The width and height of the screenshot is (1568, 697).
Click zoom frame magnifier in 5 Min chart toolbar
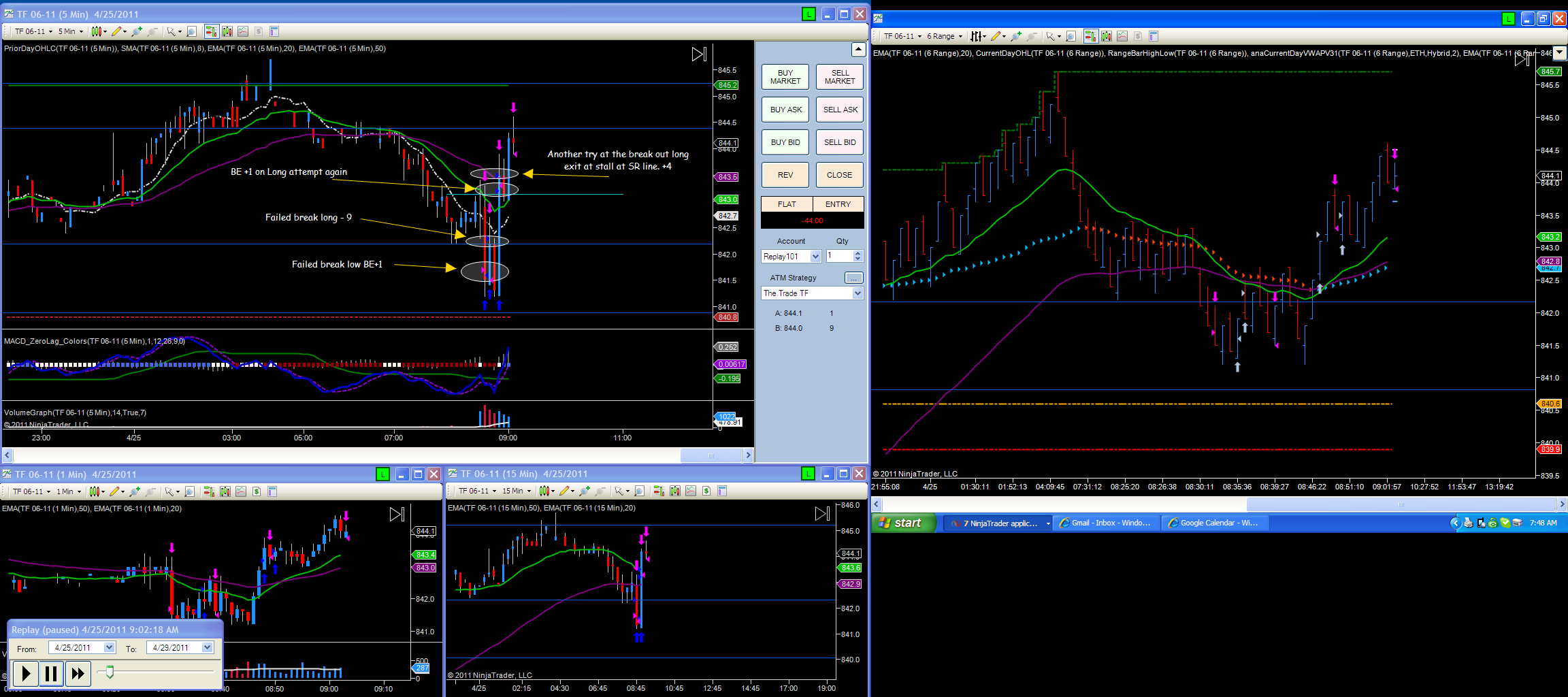coord(192,31)
